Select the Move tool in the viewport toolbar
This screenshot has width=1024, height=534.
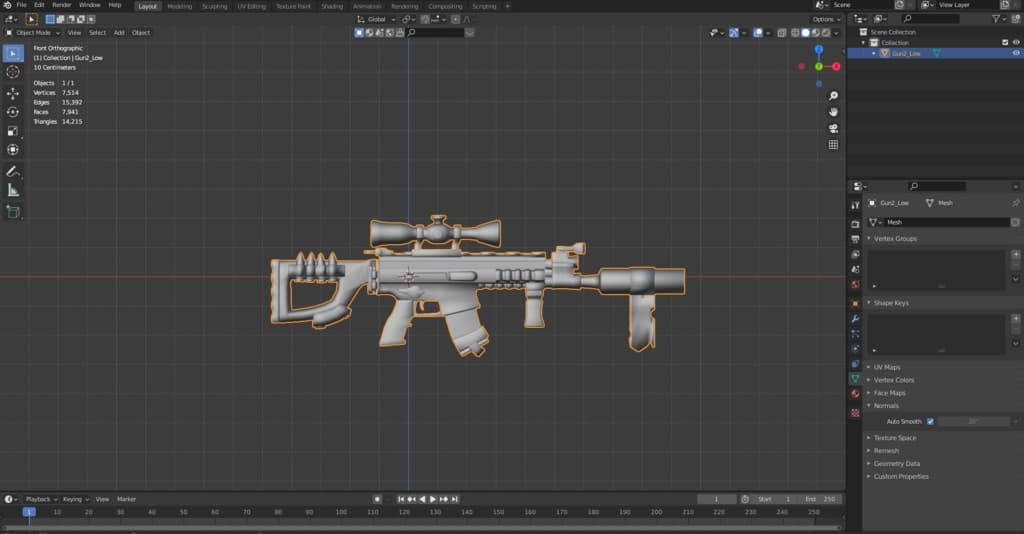(x=13, y=93)
